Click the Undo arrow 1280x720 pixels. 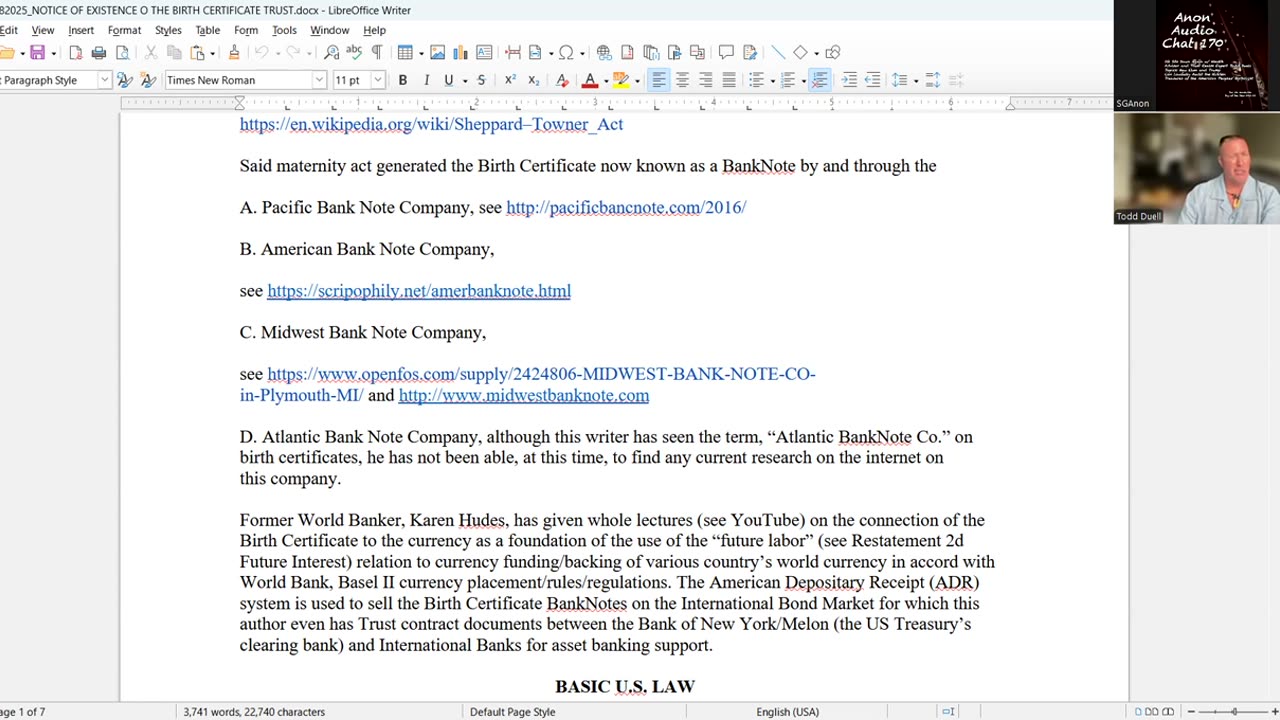(x=261, y=53)
